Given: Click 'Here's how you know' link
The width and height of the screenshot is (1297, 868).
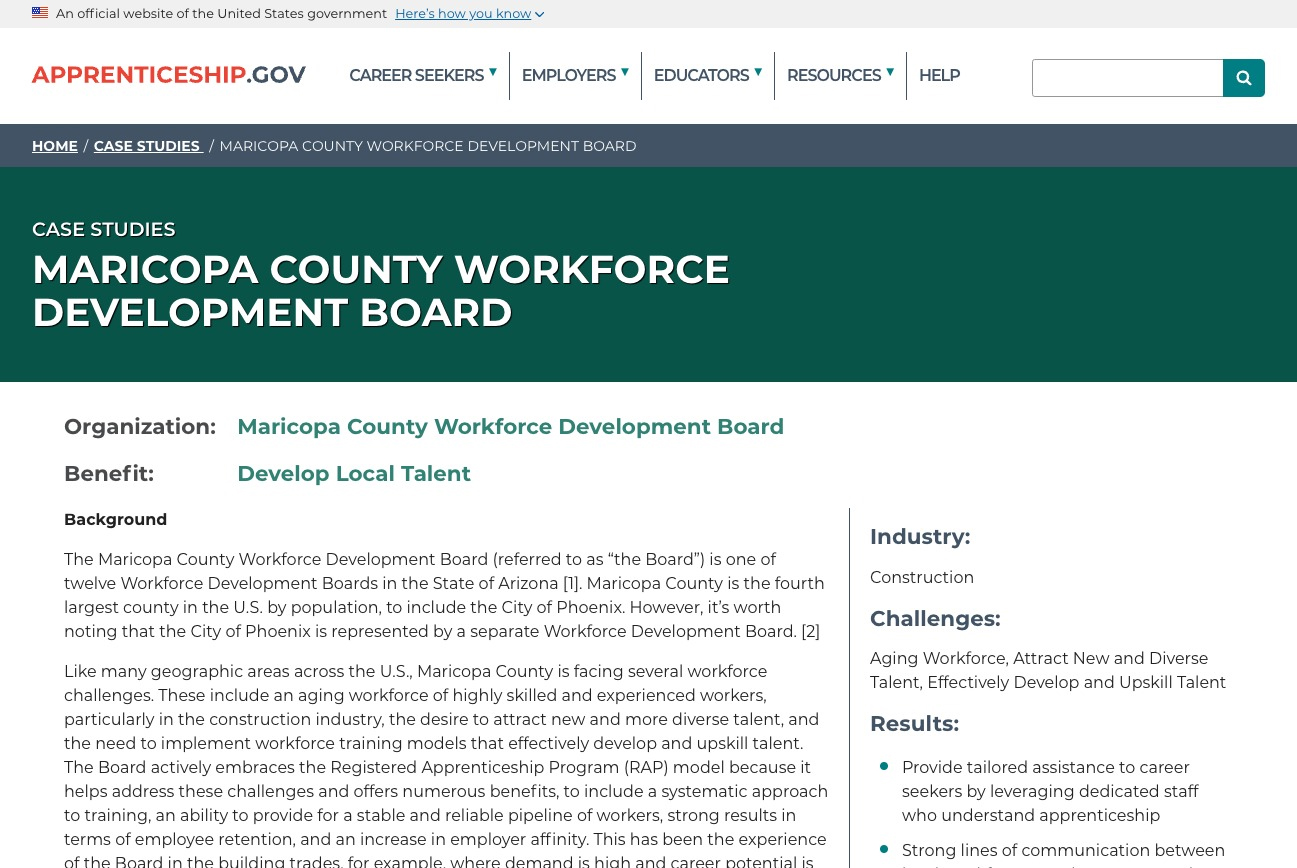Looking at the screenshot, I should click(x=463, y=14).
